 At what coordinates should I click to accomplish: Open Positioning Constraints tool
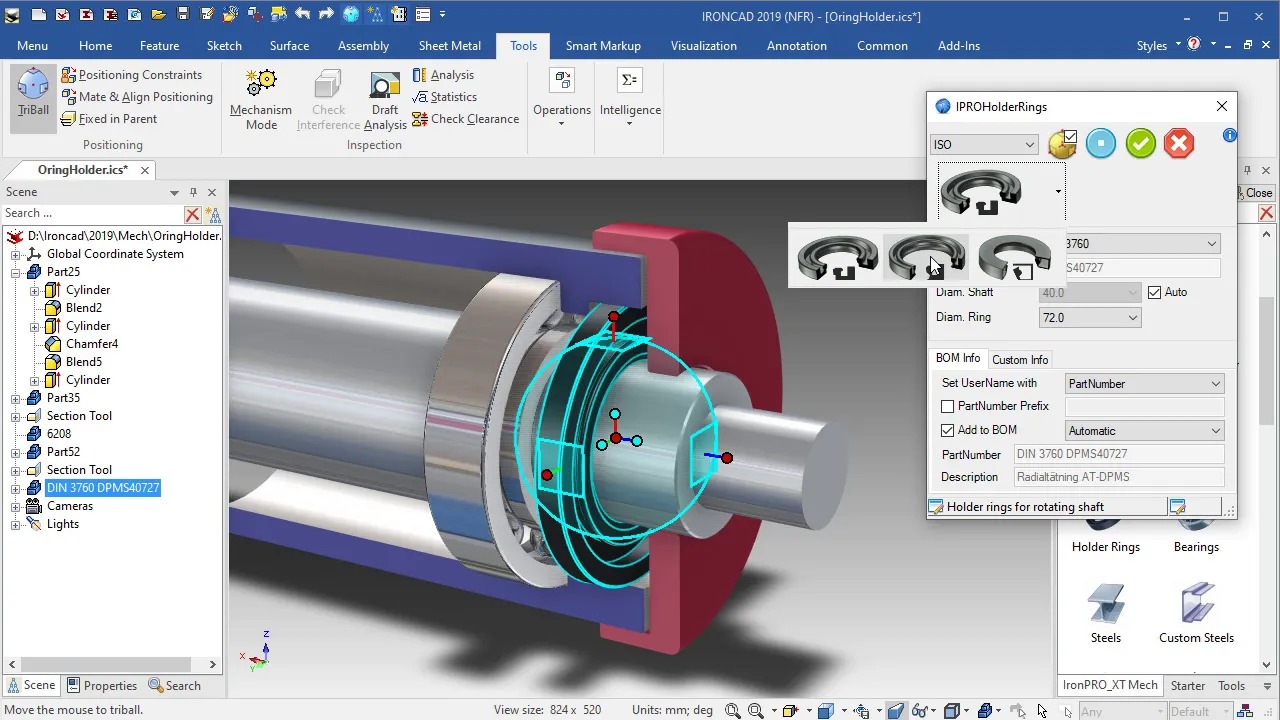click(131, 75)
